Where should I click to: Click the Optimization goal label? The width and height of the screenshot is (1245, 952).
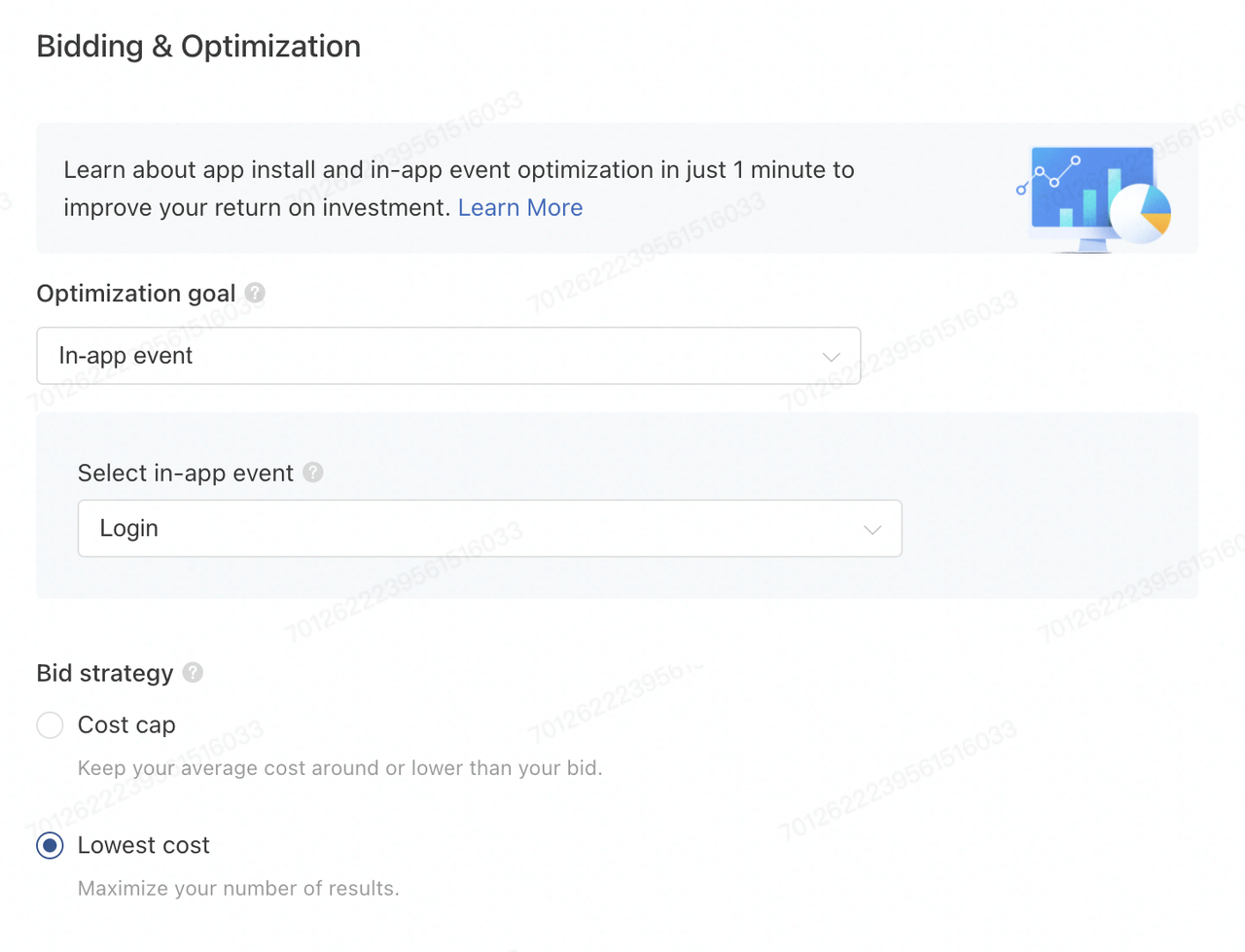[136, 294]
